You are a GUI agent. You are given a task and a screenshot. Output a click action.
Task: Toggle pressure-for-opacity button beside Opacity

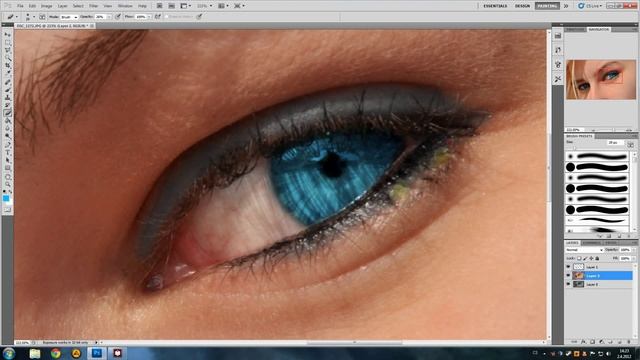(x=118, y=17)
